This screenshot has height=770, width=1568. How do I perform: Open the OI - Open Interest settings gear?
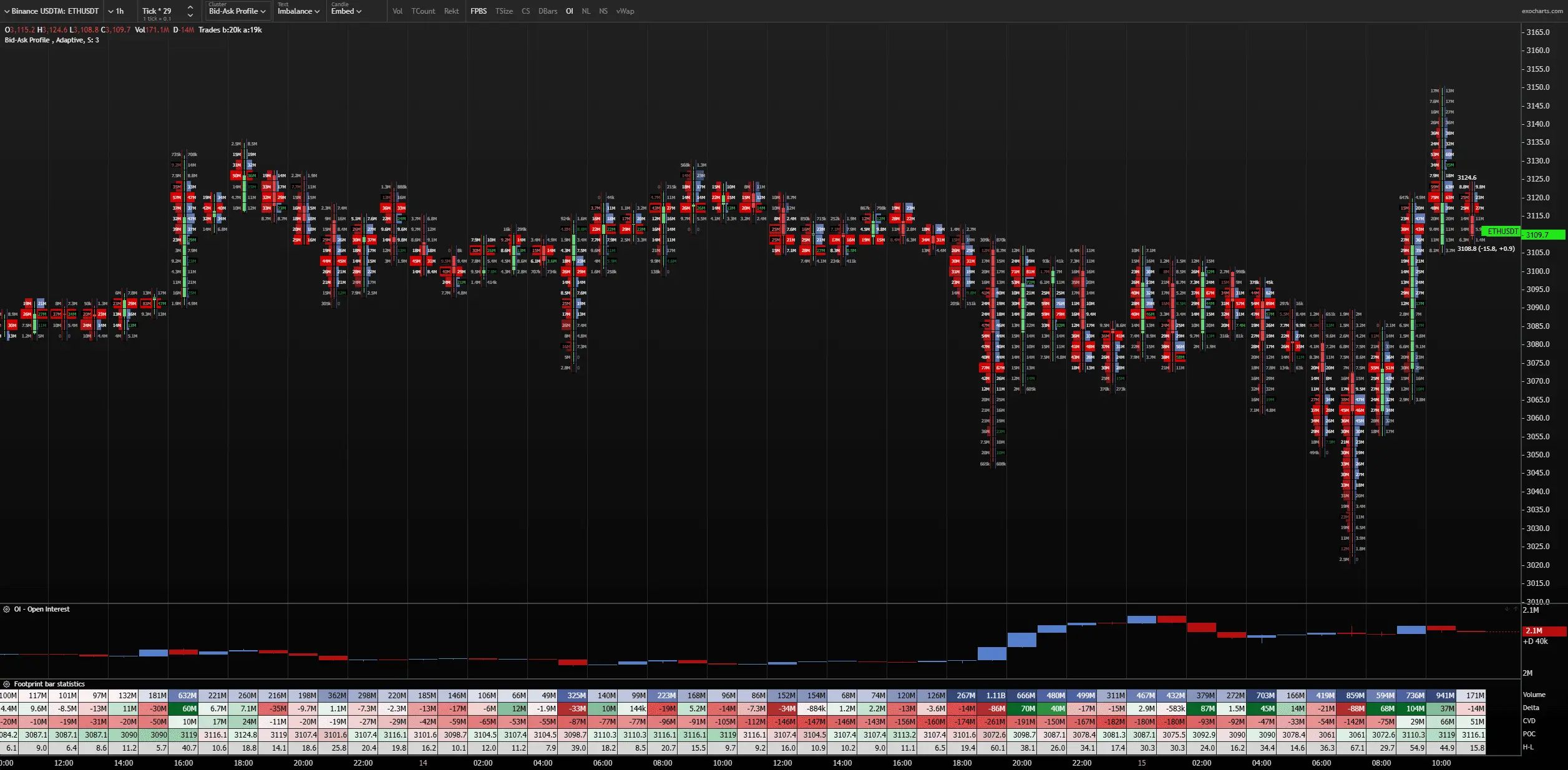pos(6,610)
